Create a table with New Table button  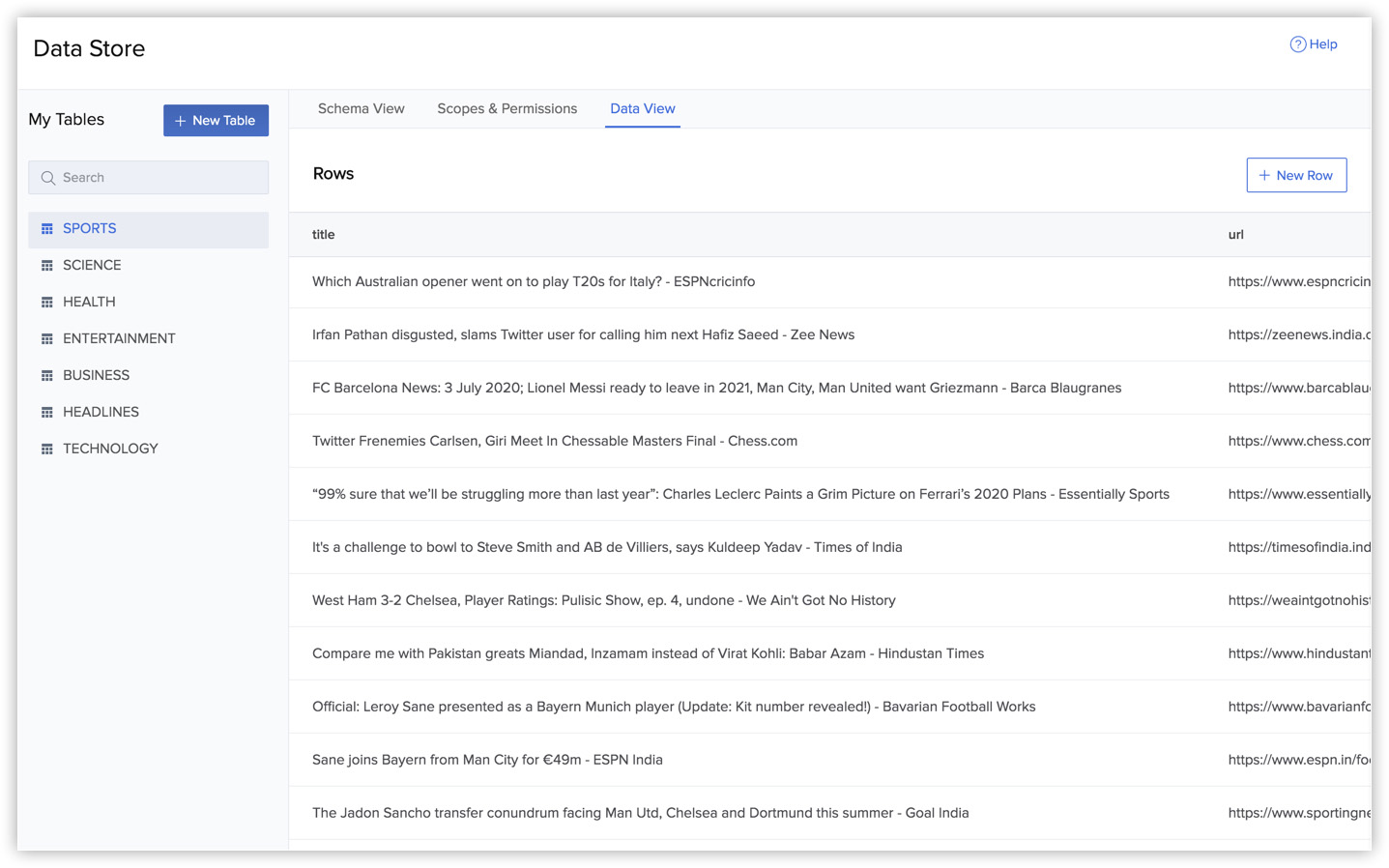216,121
